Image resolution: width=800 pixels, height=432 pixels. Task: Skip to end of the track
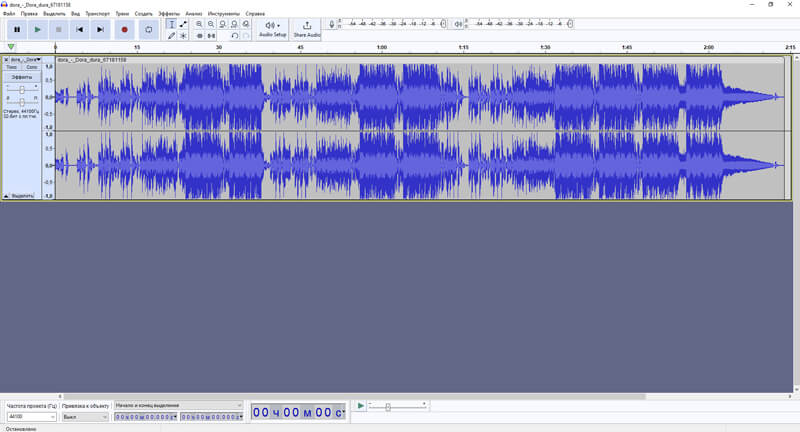[x=101, y=30]
